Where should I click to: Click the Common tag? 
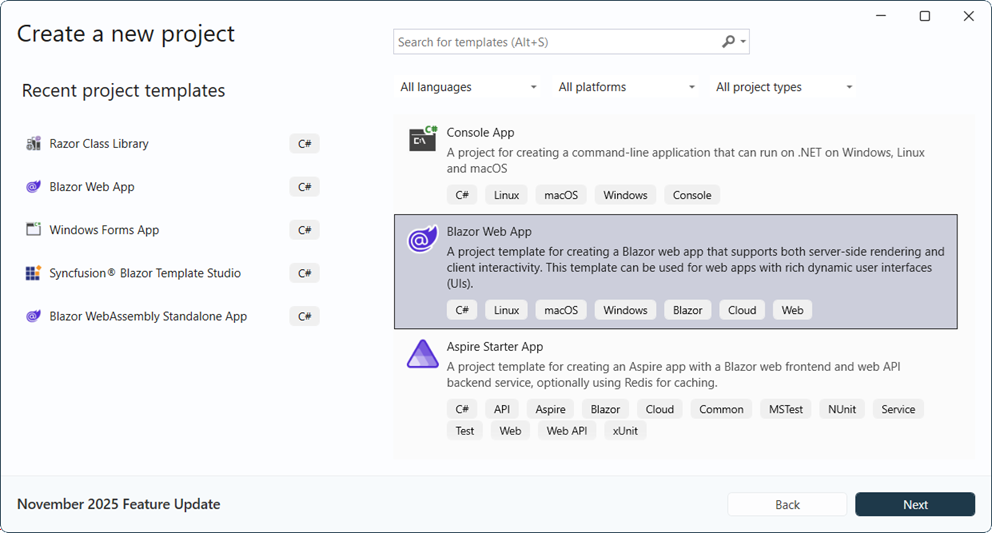(721, 409)
